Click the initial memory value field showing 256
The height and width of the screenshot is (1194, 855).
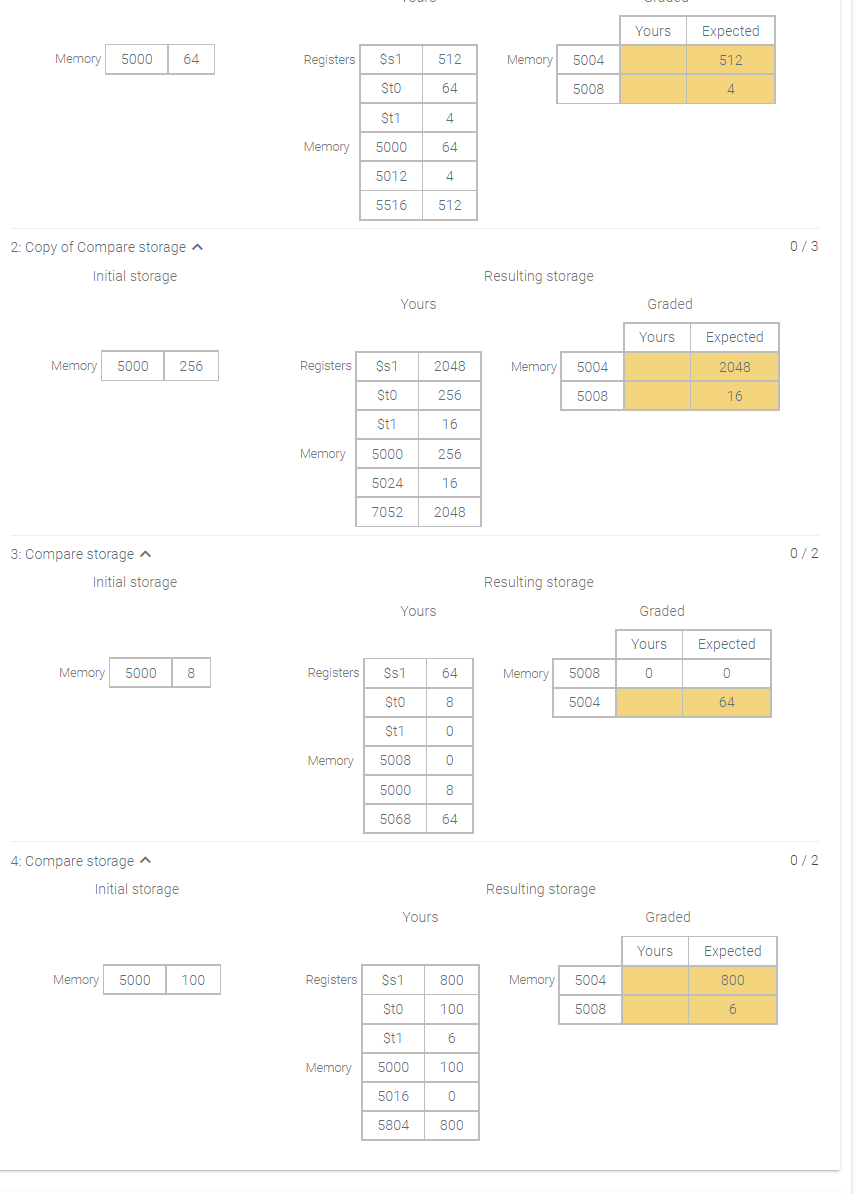[x=194, y=365]
